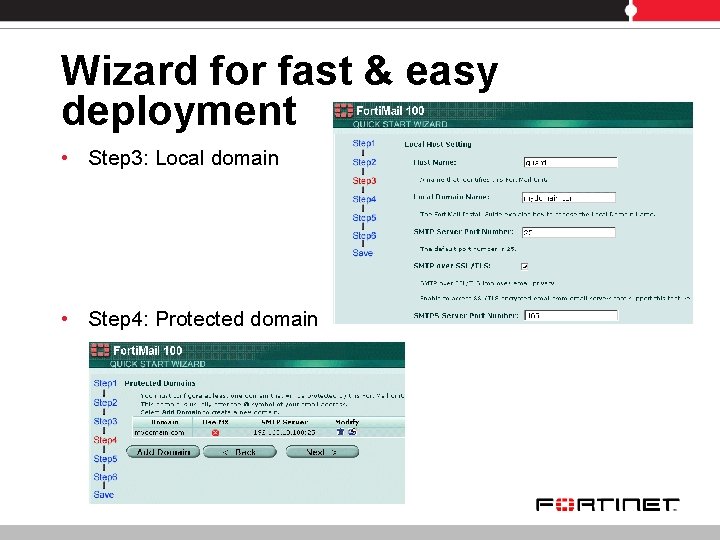Open Step5 in Protected Domains wizard

(105, 458)
